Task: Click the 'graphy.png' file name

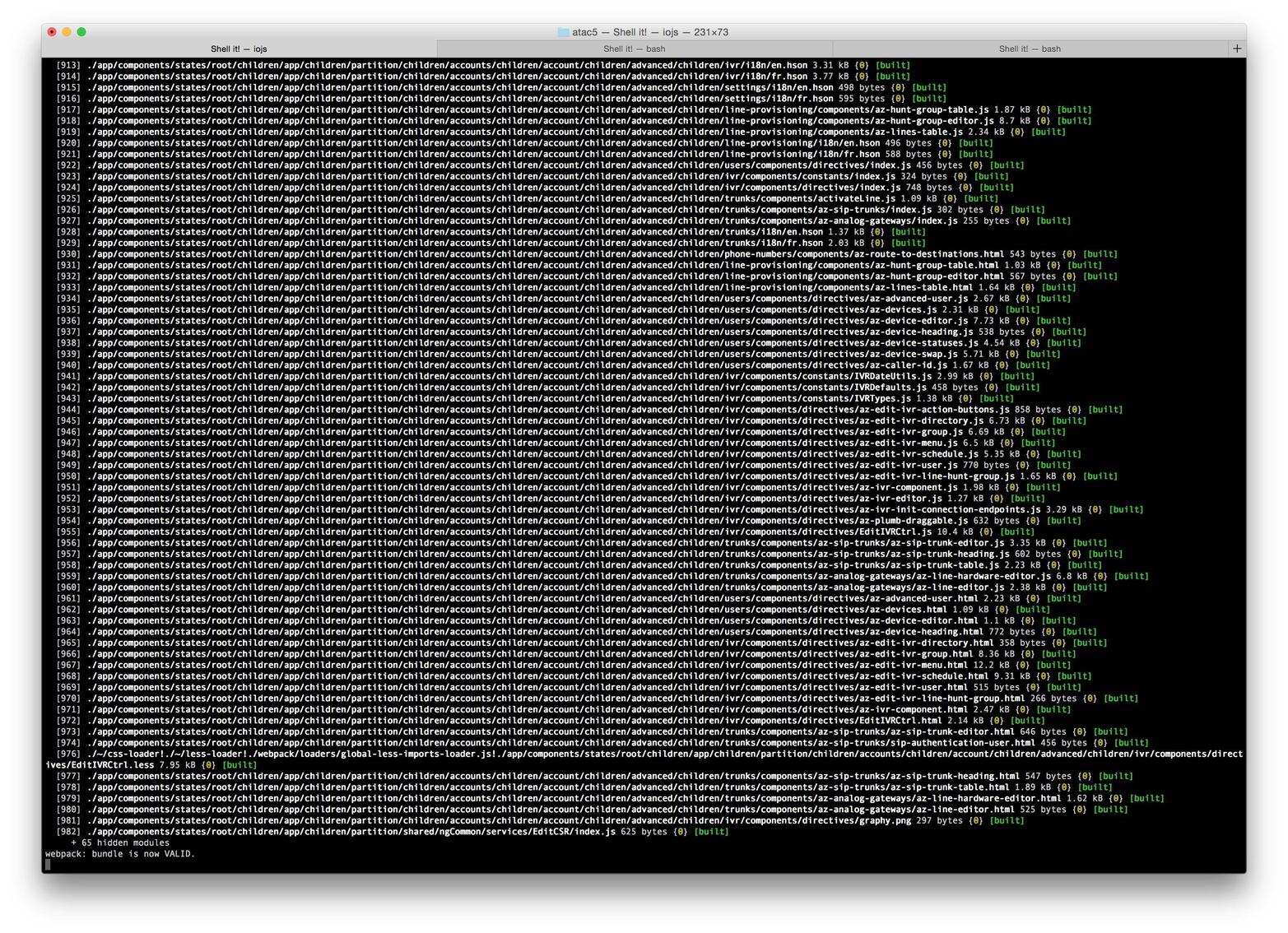Action: (x=885, y=820)
